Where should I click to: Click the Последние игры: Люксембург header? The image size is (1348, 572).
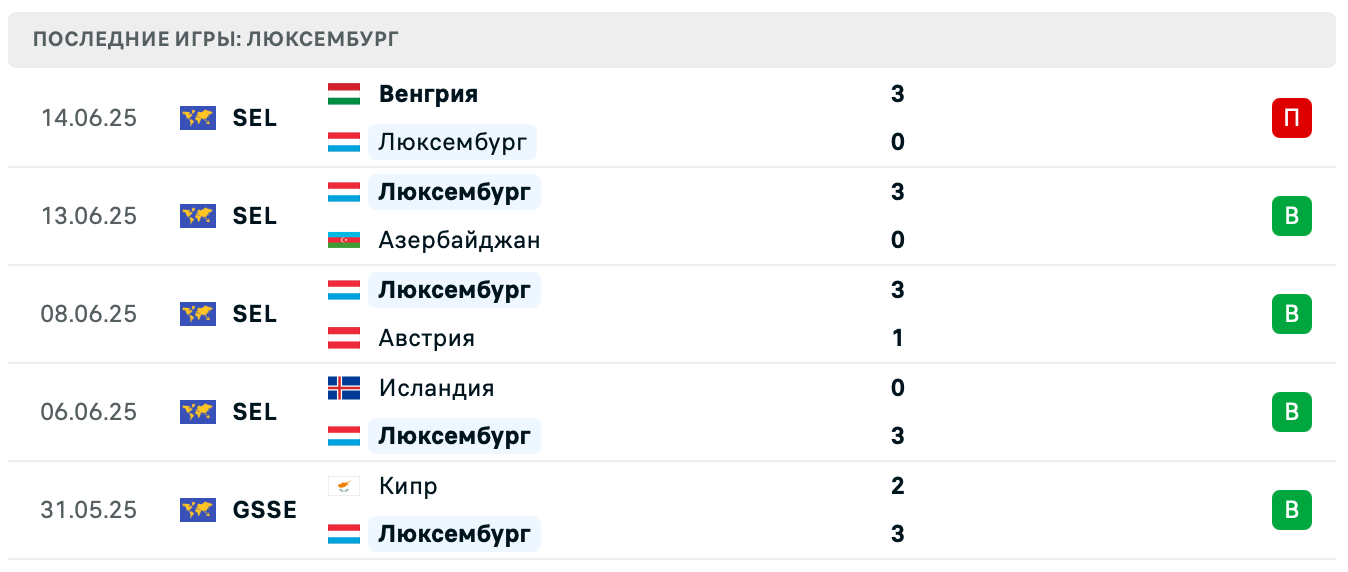click(216, 39)
